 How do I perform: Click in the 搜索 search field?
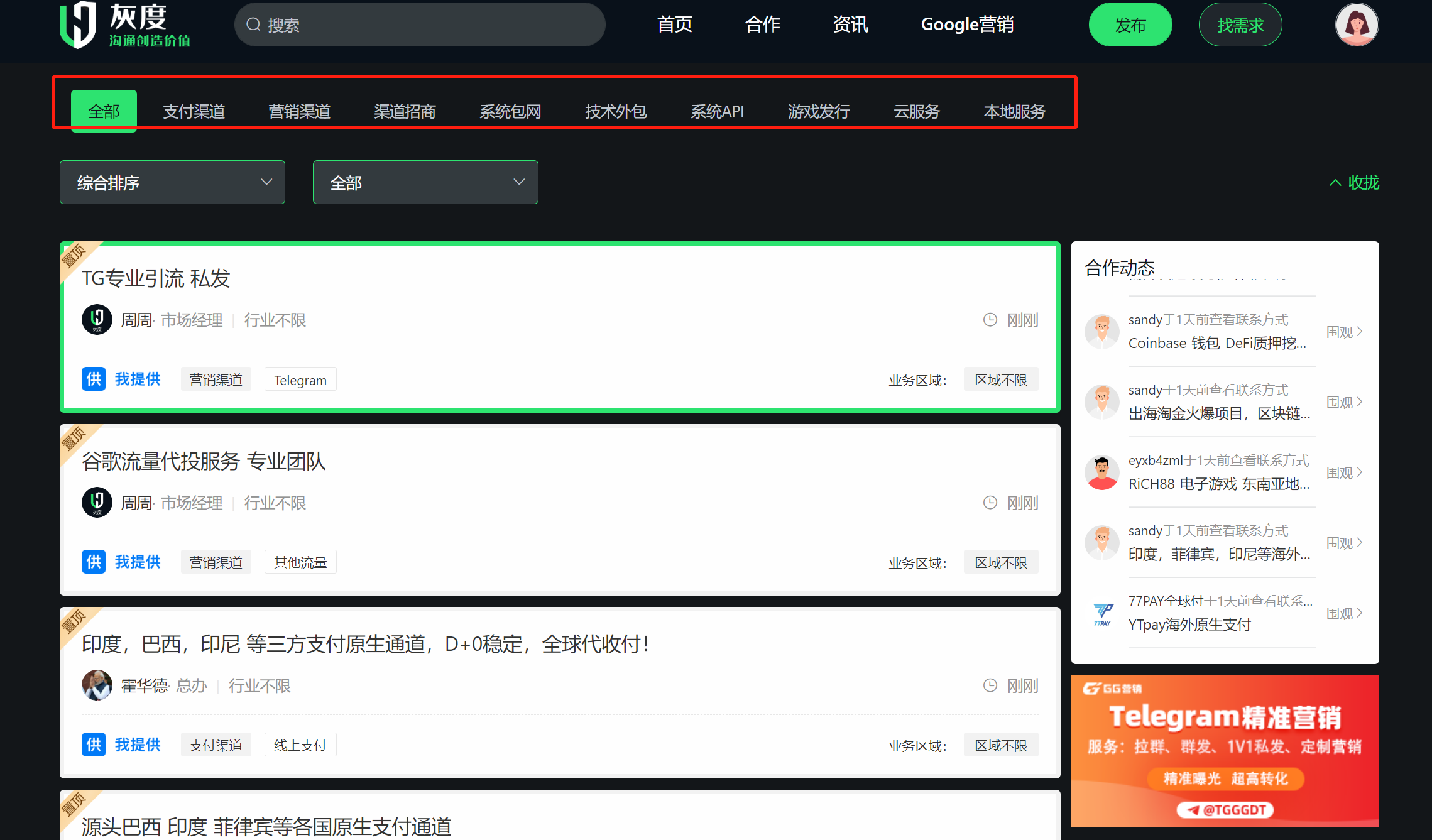coord(420,25)
